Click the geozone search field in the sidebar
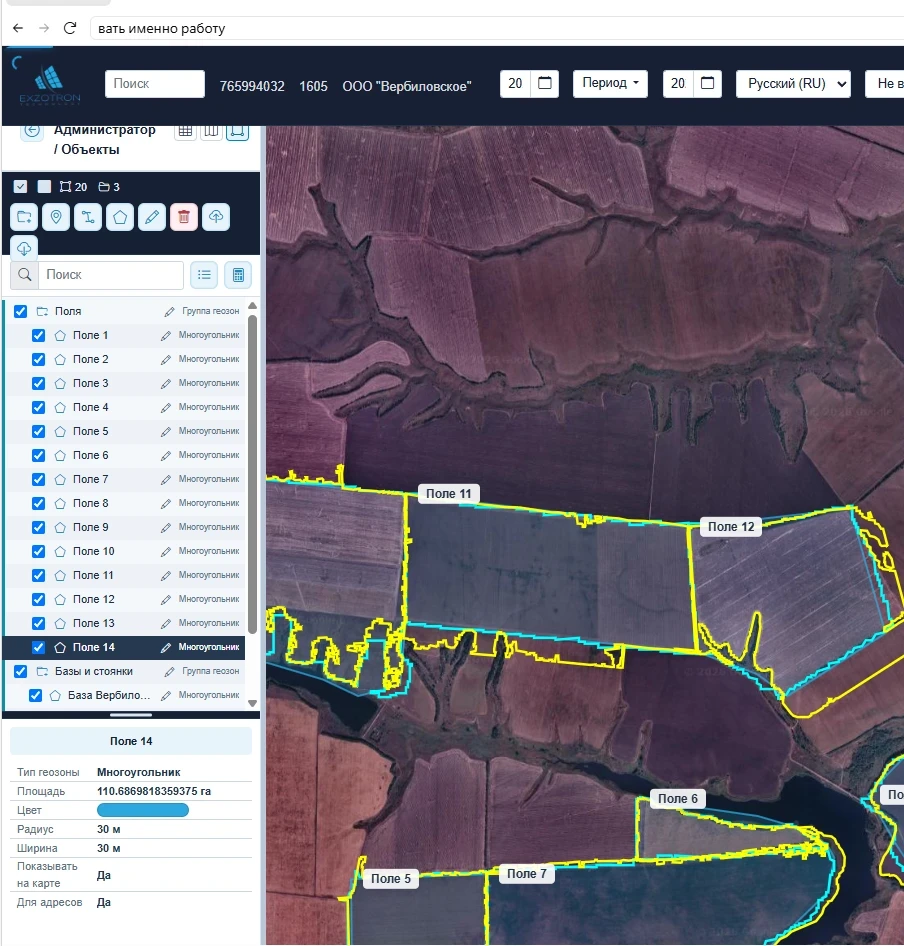Viewport: 904px width, 946px height. click(x=111, y=275)
